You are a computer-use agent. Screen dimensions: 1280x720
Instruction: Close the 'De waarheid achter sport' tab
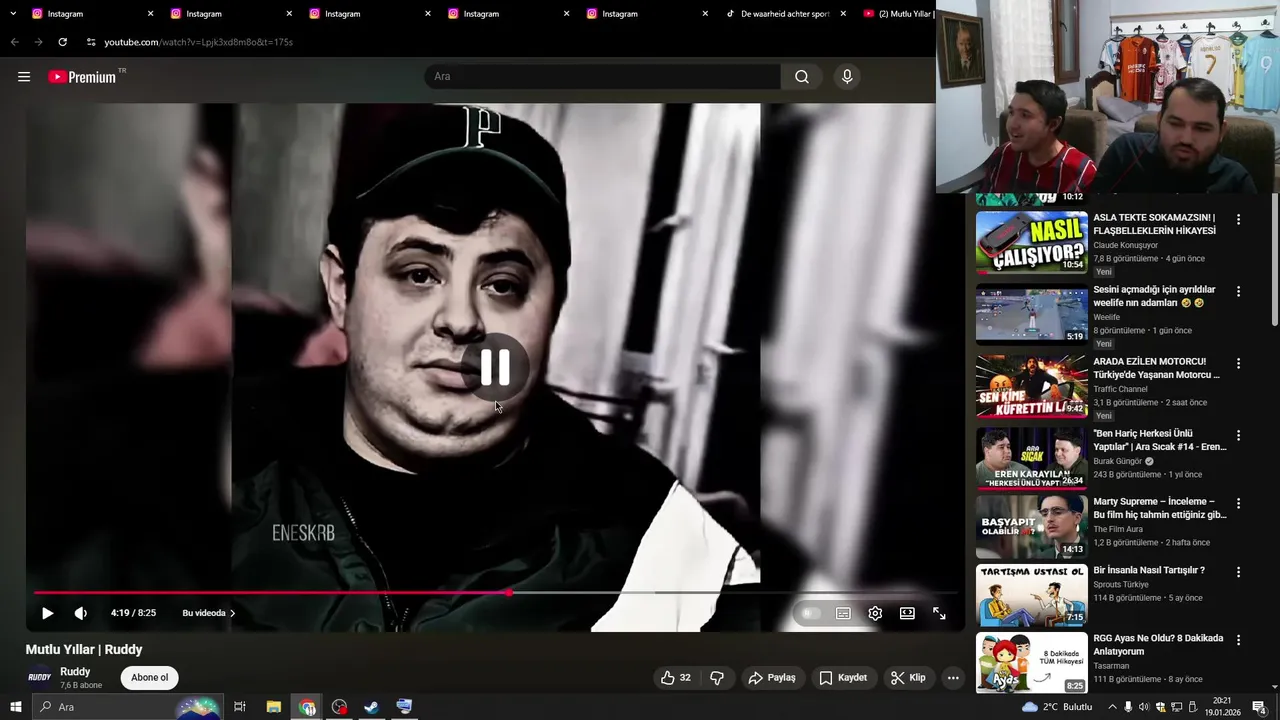843,14
